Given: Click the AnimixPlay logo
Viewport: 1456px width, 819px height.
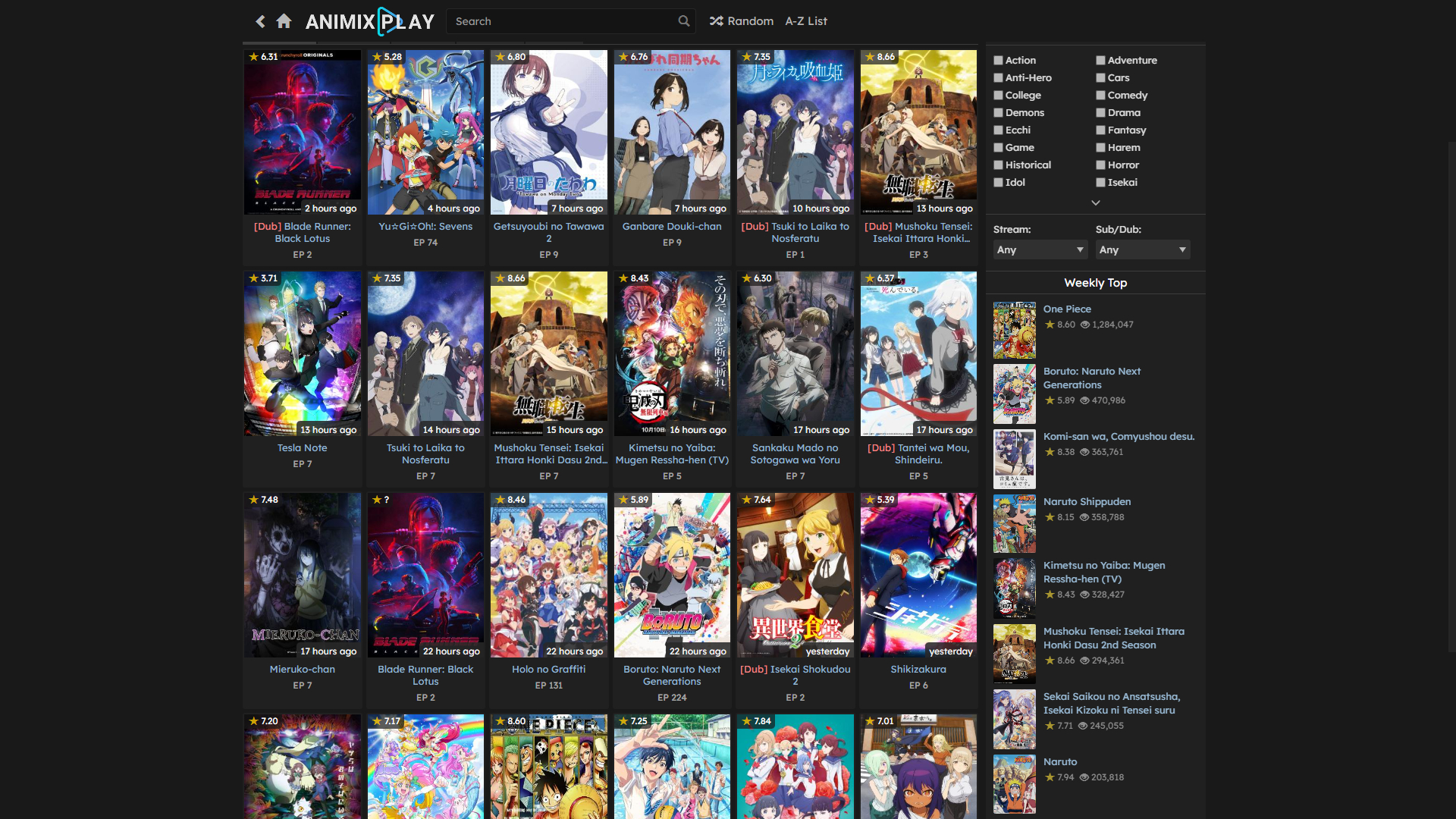Looking at the screenshot, I should click(370, 21).
